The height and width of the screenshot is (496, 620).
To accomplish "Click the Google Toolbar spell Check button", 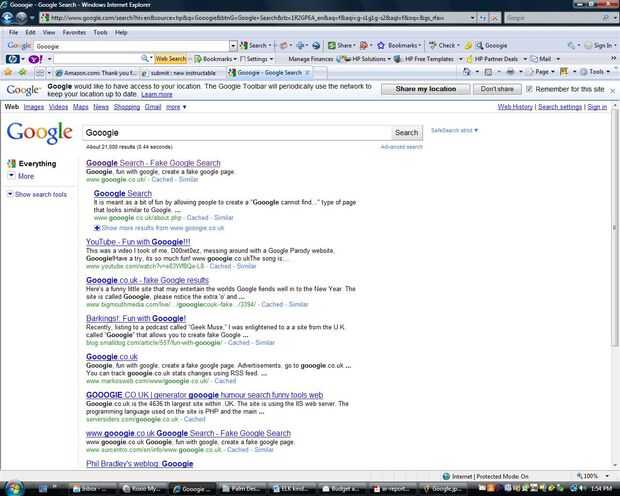I will [444, 45].
